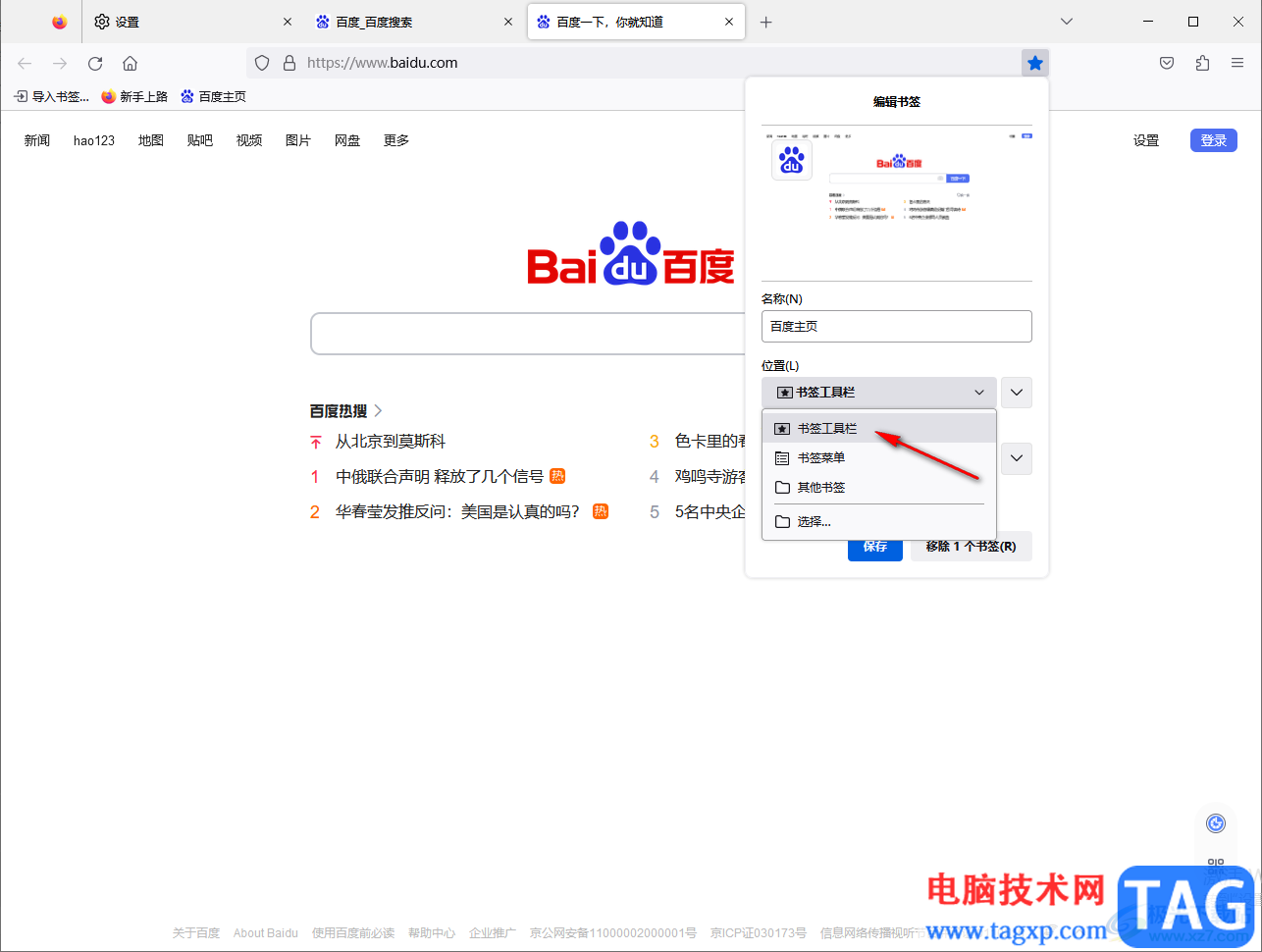Edit bookmark name field 百度主页
Screen dimensions: 1262x952
pos(897,327)
